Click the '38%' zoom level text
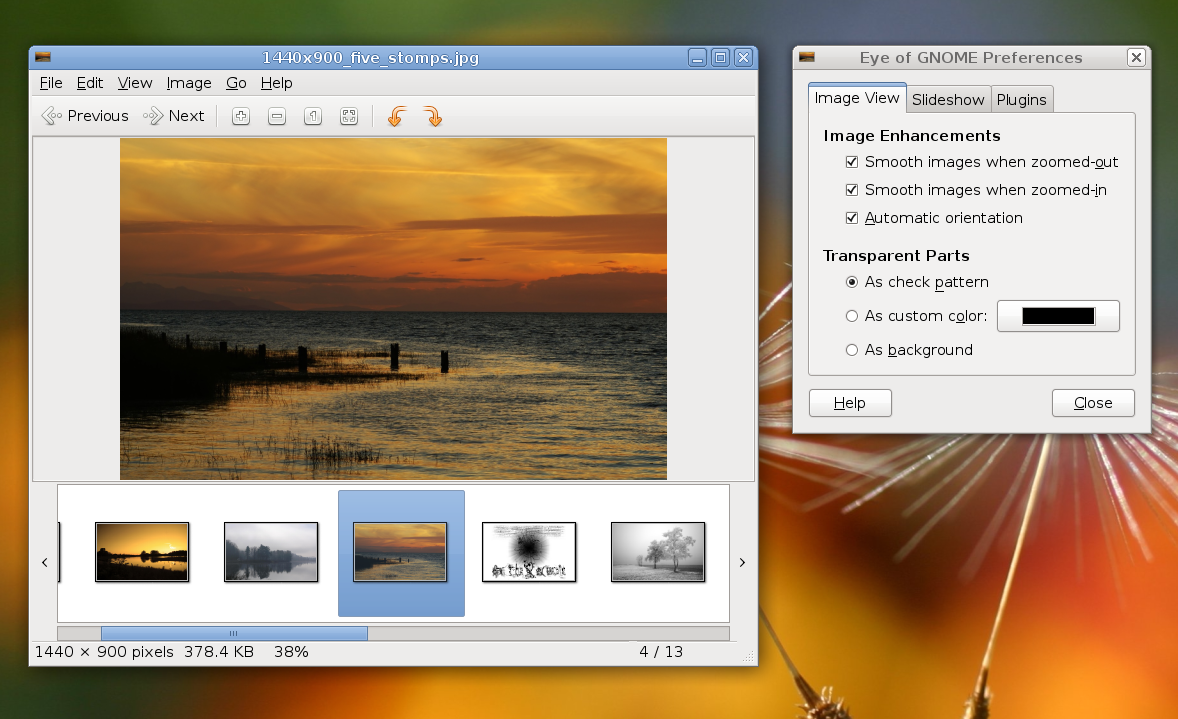The height and width of the screenshot is (719, 1178). coord(291,651)
